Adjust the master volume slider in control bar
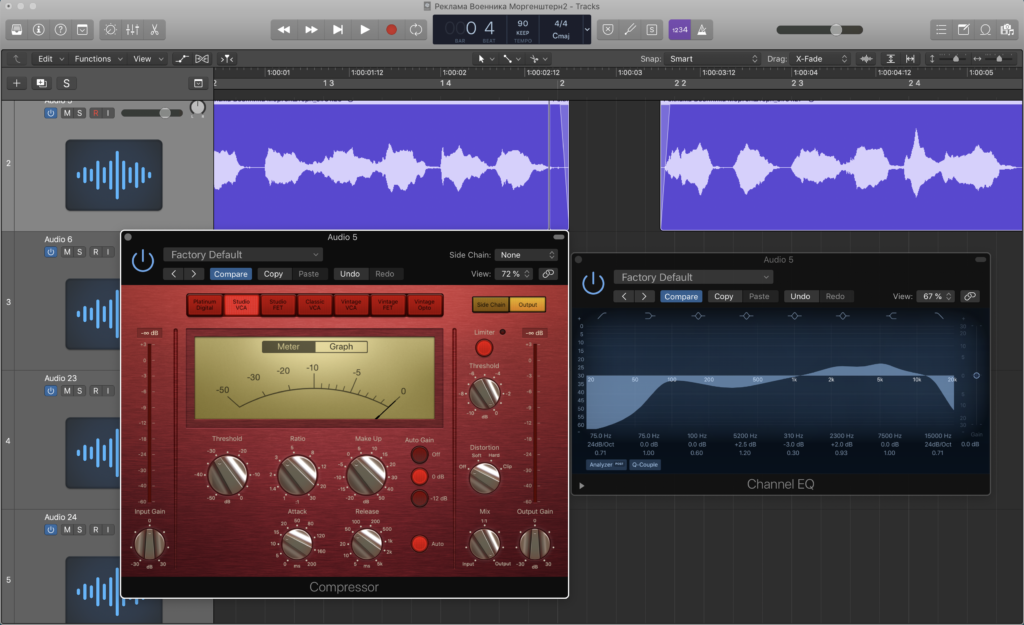The height and width of the screenshot is (625, 1024). 834,30
